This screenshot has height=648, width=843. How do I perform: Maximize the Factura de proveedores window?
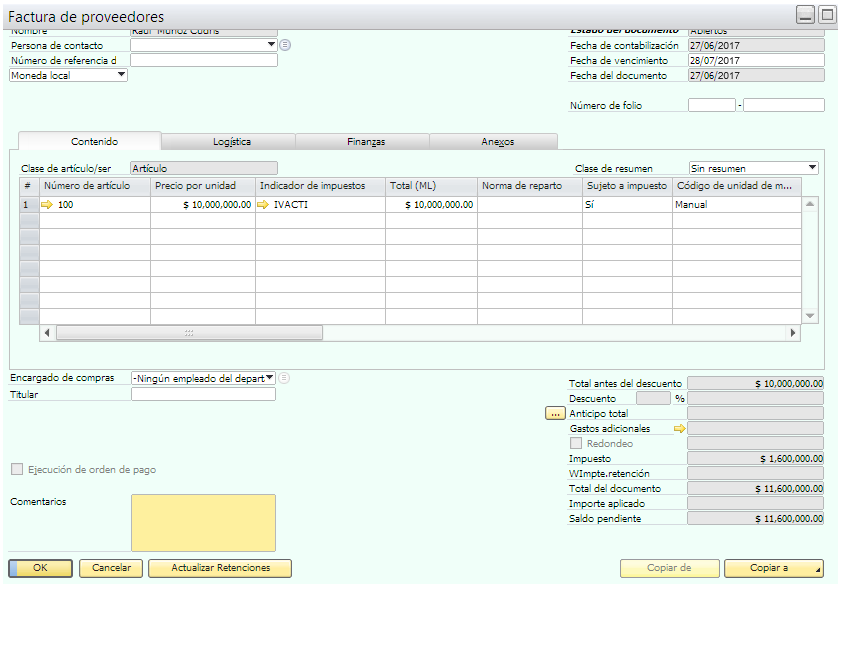[827, 15]
